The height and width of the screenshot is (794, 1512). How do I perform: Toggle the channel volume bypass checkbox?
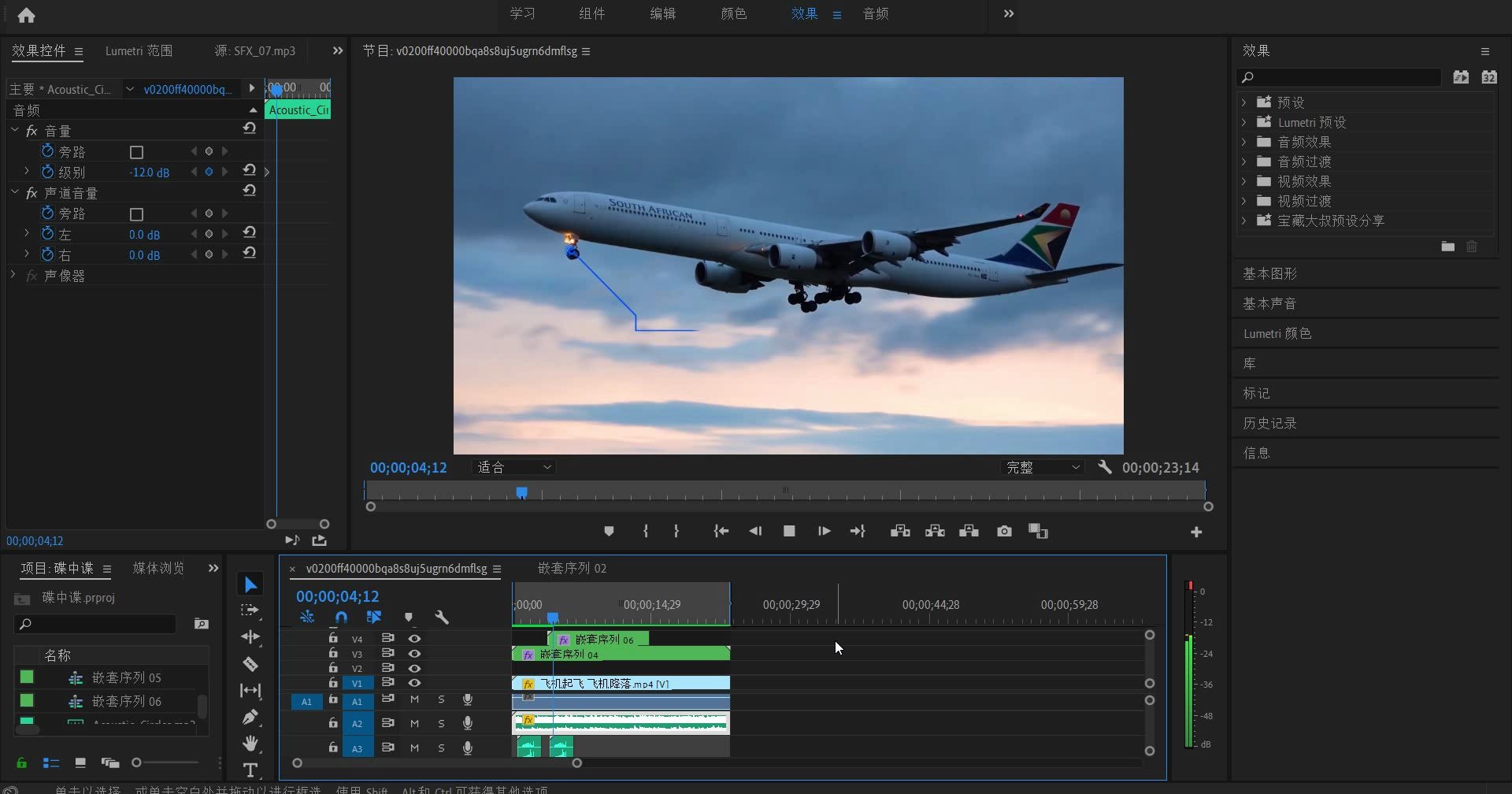136,214
